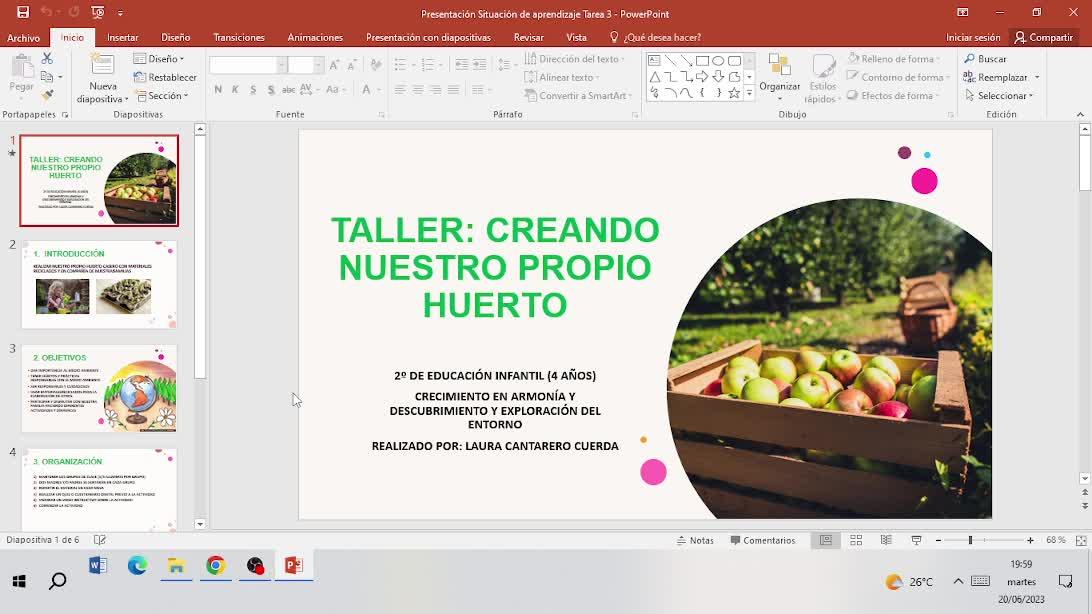Select the star shape in shapes gallery
The height and width of the screenshot is (614, 1092).
(734, 93)
